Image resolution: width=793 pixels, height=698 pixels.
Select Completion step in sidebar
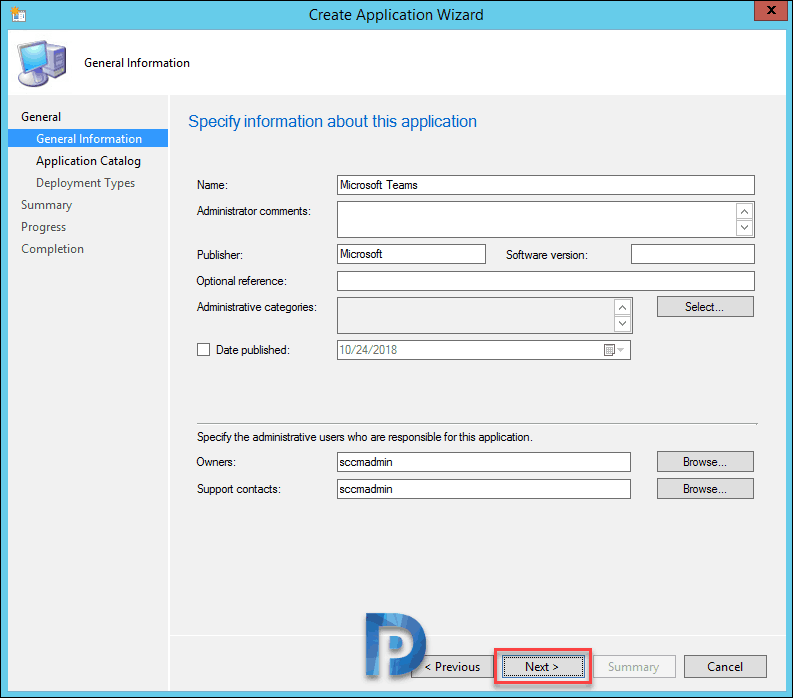tap(53, 249)
